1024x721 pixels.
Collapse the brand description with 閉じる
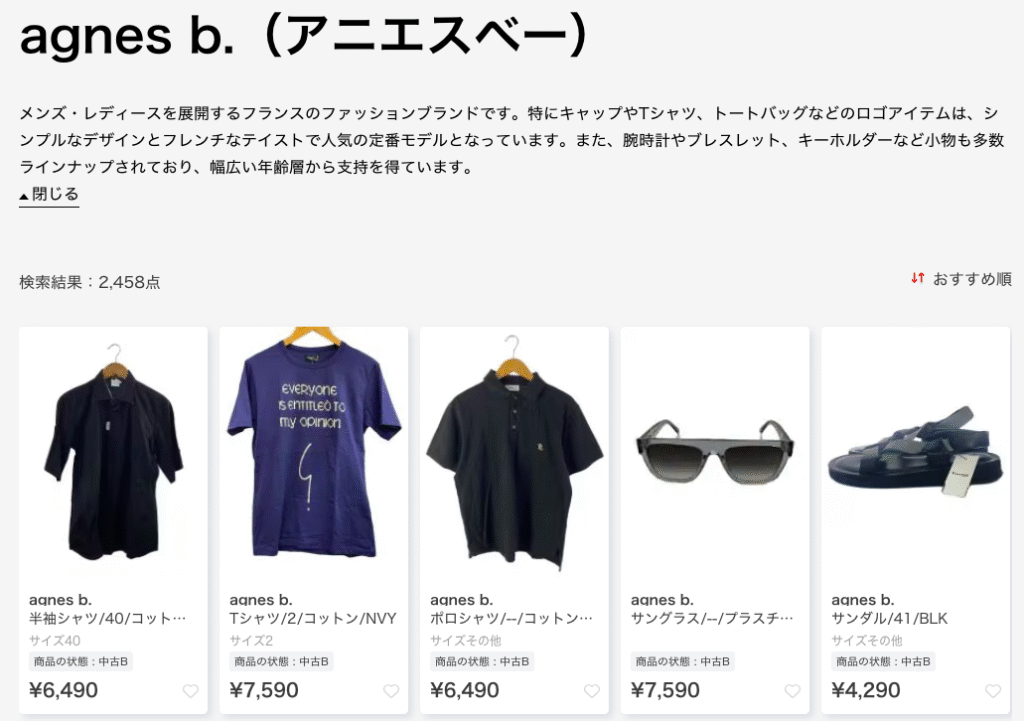click(49, 195)
